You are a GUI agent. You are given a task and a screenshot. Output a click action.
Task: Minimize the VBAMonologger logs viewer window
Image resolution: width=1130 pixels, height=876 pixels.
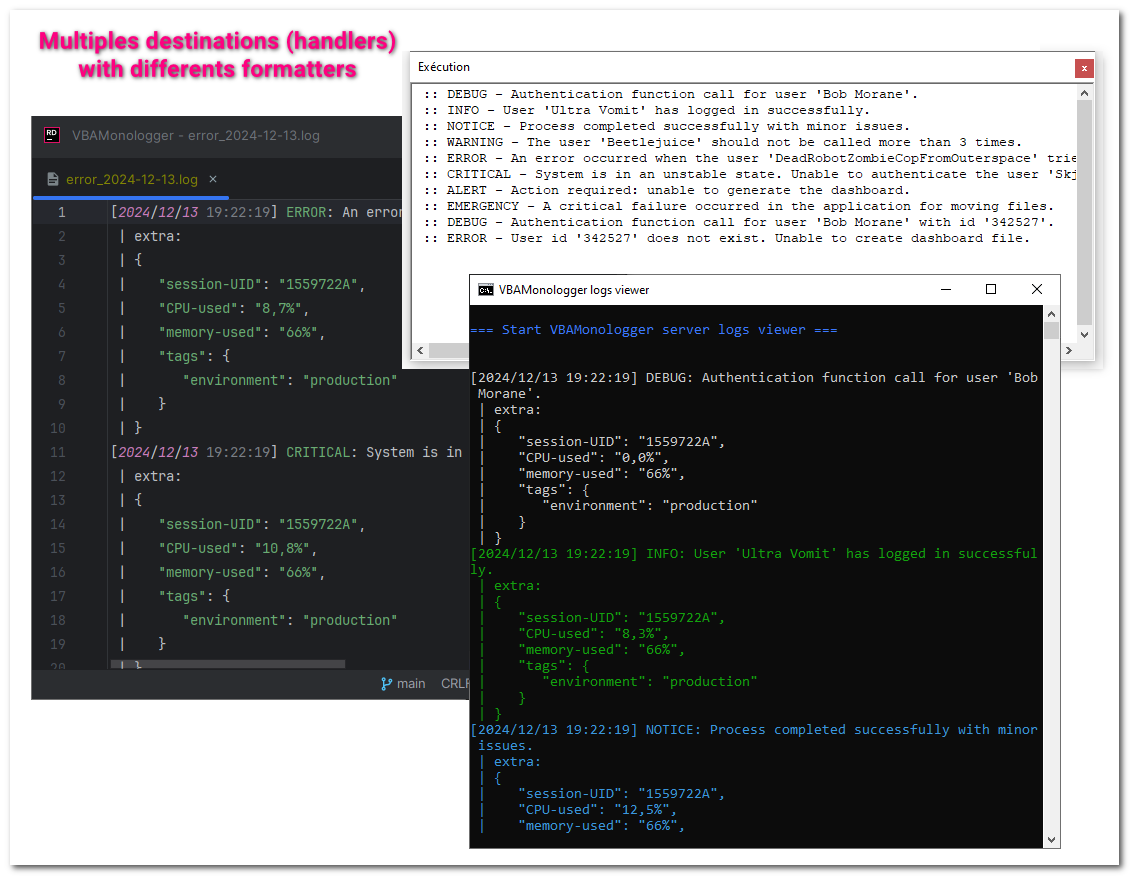[945, 290]
